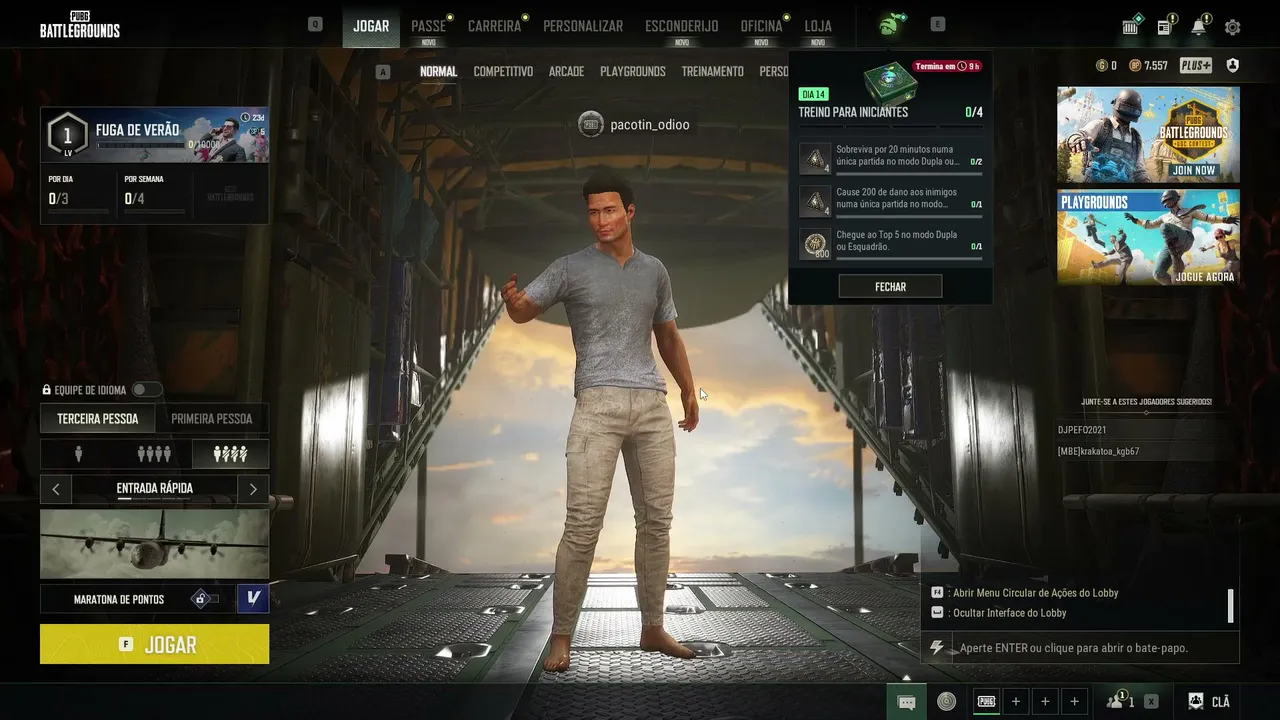The width and height of the screenshot is (1280, 720).
Task: Open the Playgrounds Jogue Agora banner
Action: click(x=1148, y=237)
